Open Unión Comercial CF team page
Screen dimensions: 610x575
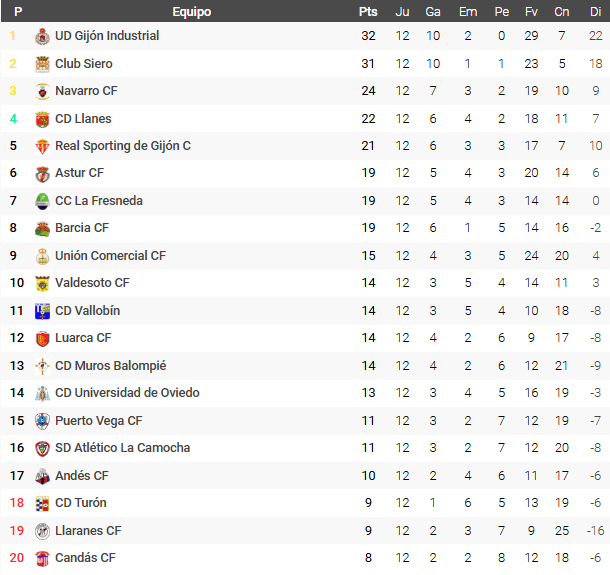110,256
